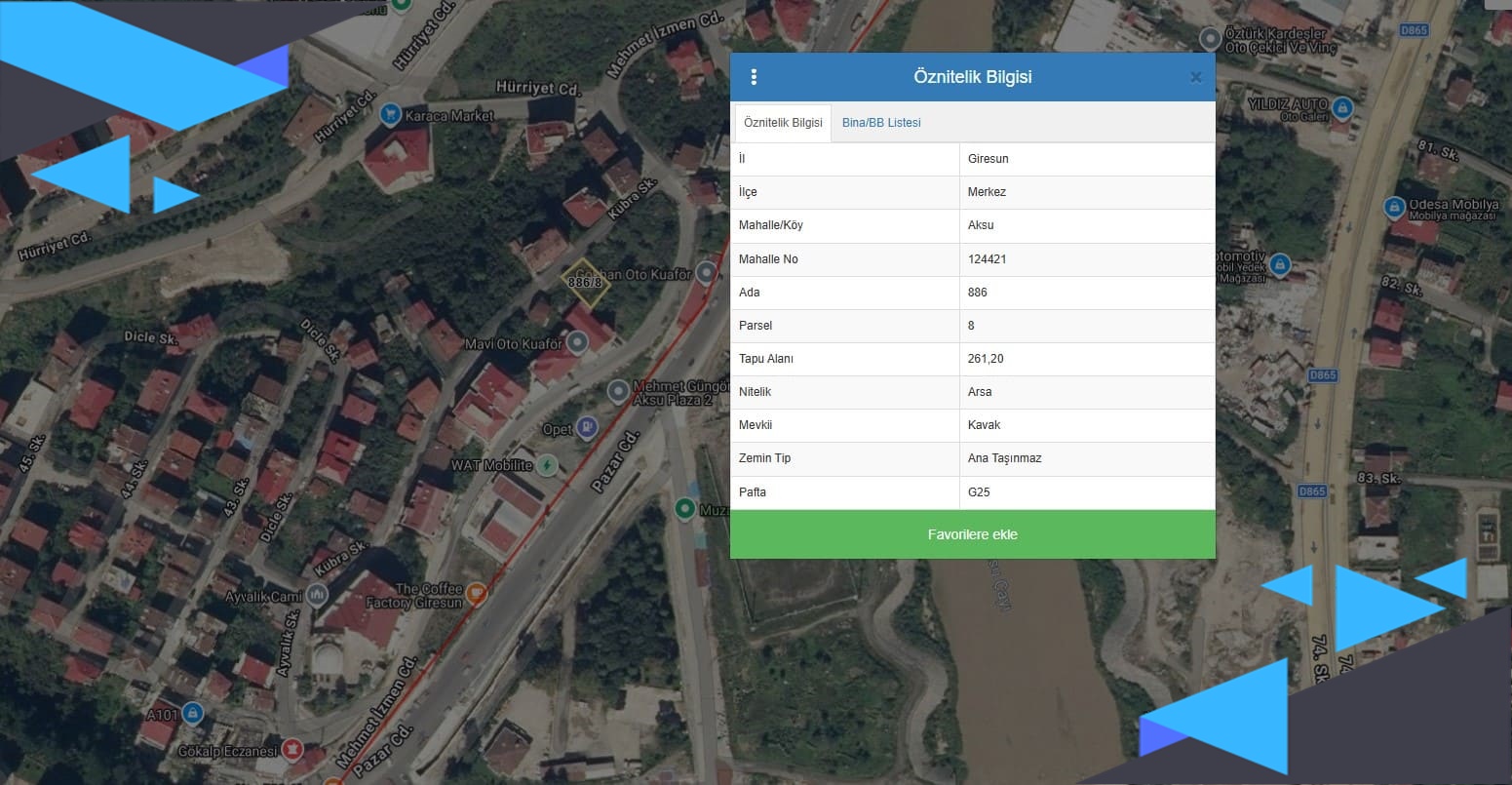
Task: Click the Mahalle No value 124421
Action: (x=988, y=259)
